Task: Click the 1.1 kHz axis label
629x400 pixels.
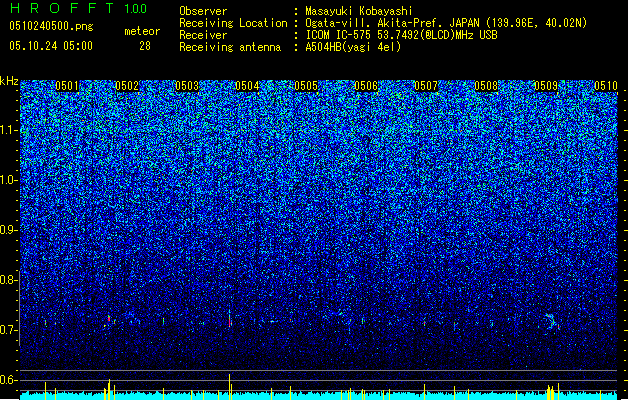Action: tap(8, 130)
